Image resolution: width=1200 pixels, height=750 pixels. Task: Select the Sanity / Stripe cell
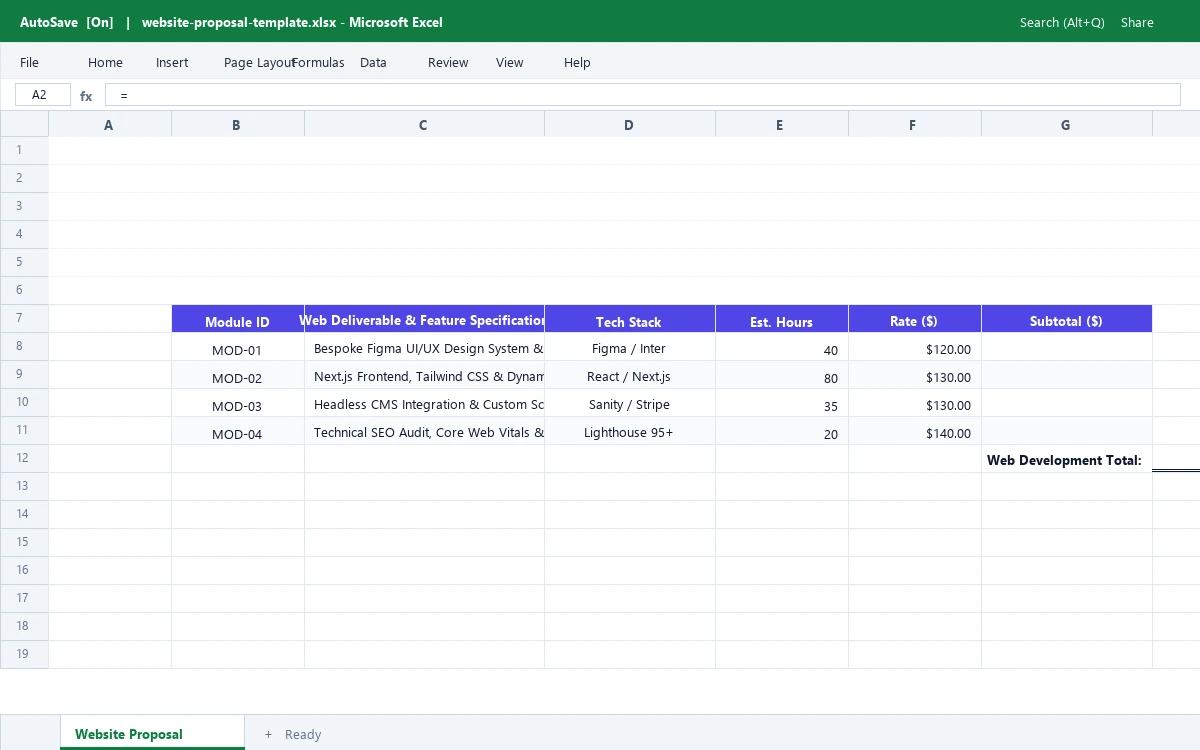[630, 403]
